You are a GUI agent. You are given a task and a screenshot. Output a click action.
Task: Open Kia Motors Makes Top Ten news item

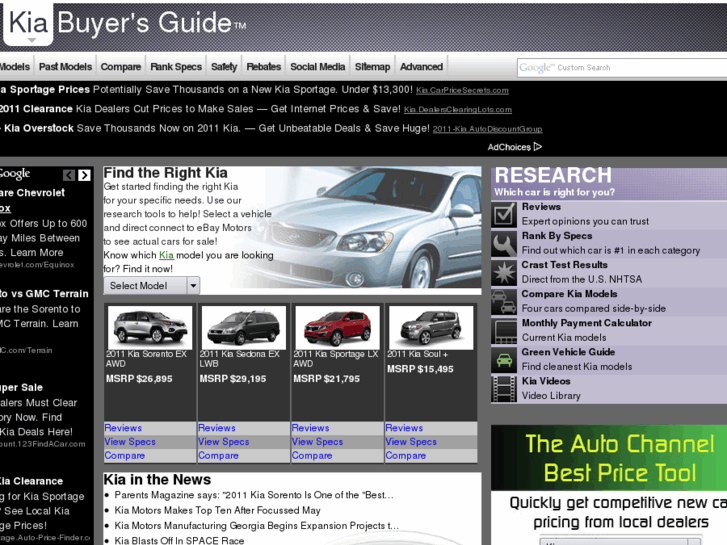tap(217, 510)
